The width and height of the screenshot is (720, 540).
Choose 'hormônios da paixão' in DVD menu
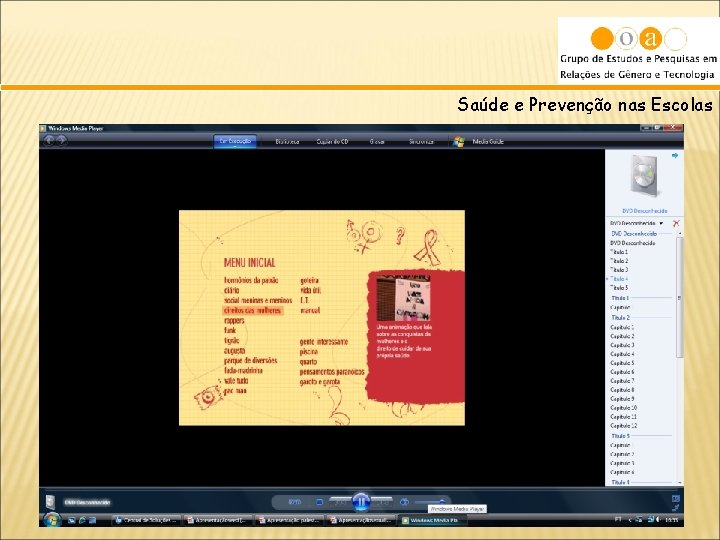click(x=251, y=280)
